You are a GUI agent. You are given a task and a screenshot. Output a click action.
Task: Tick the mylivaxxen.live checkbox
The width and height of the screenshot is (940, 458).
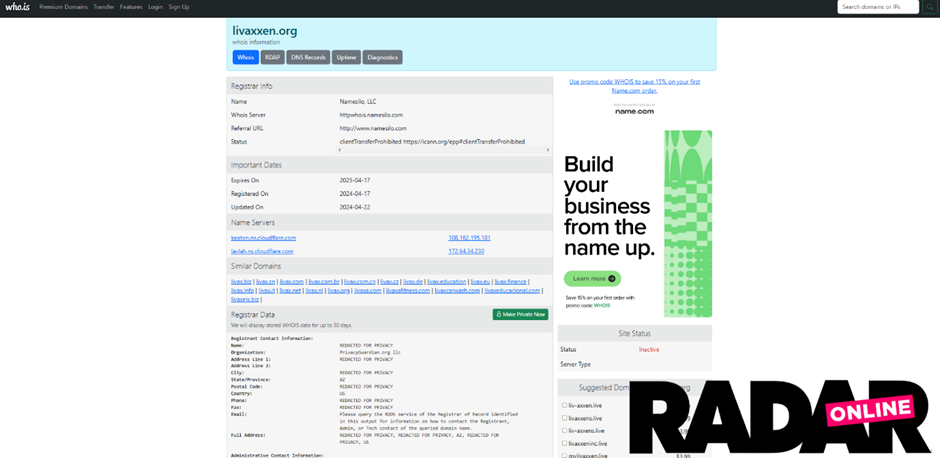pos(564,456)
